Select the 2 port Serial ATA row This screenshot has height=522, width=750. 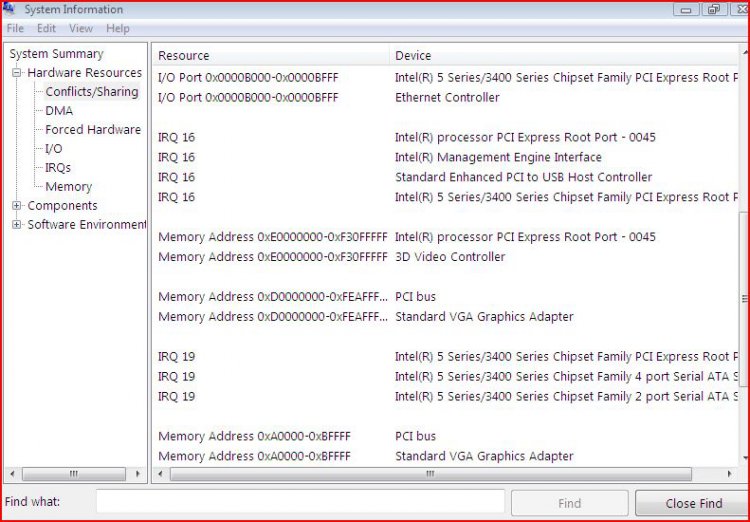click(x=447, y=397)
